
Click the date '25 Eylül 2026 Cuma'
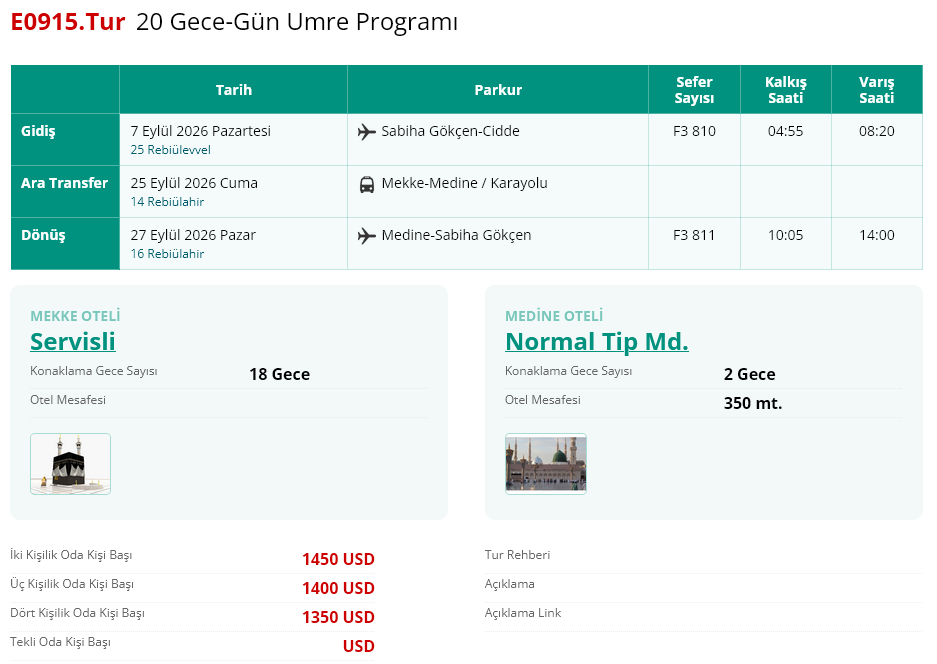(194, 183)
